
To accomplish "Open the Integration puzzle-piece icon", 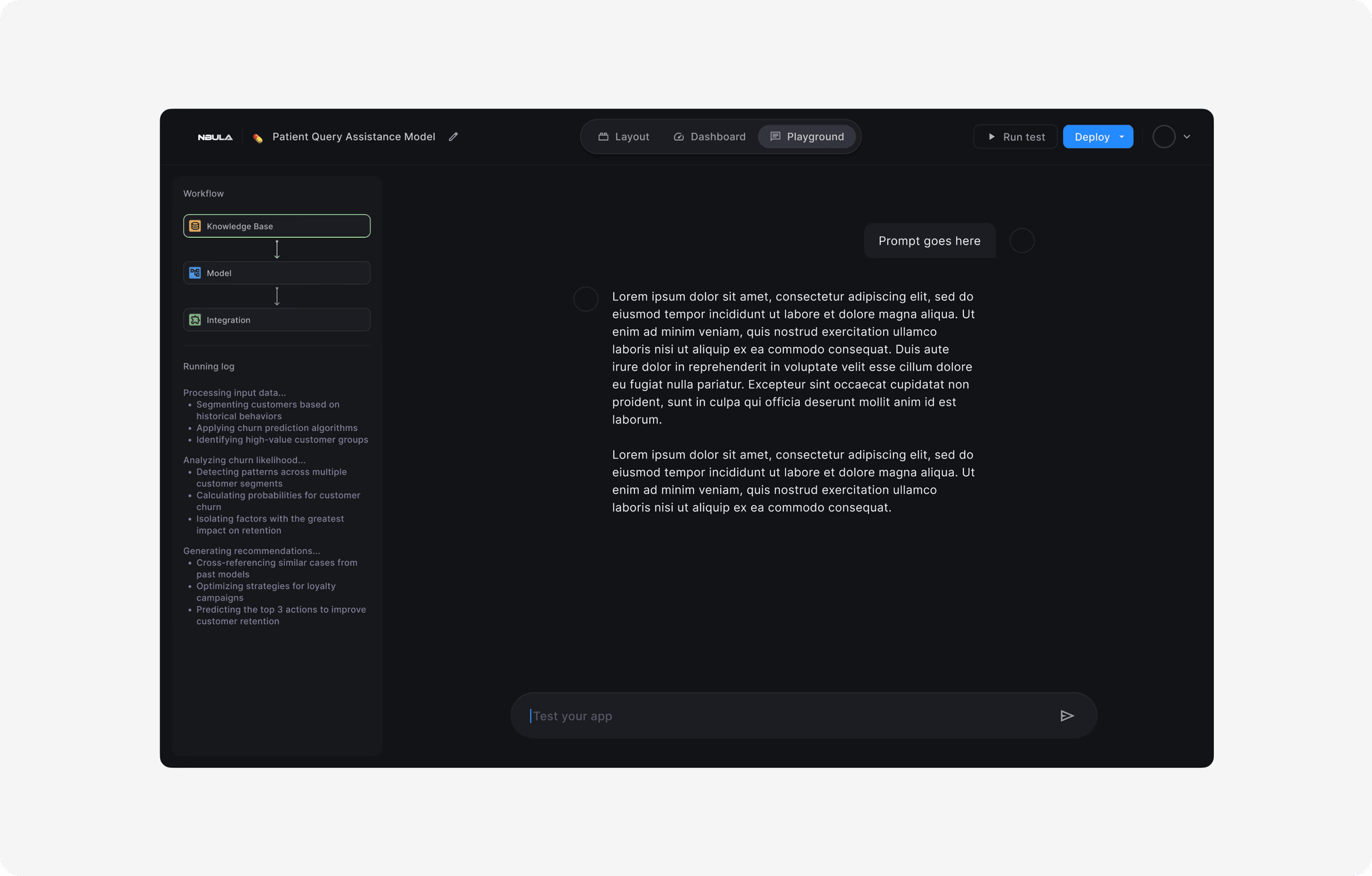I will pyautogui.click(x=195, y=320).
